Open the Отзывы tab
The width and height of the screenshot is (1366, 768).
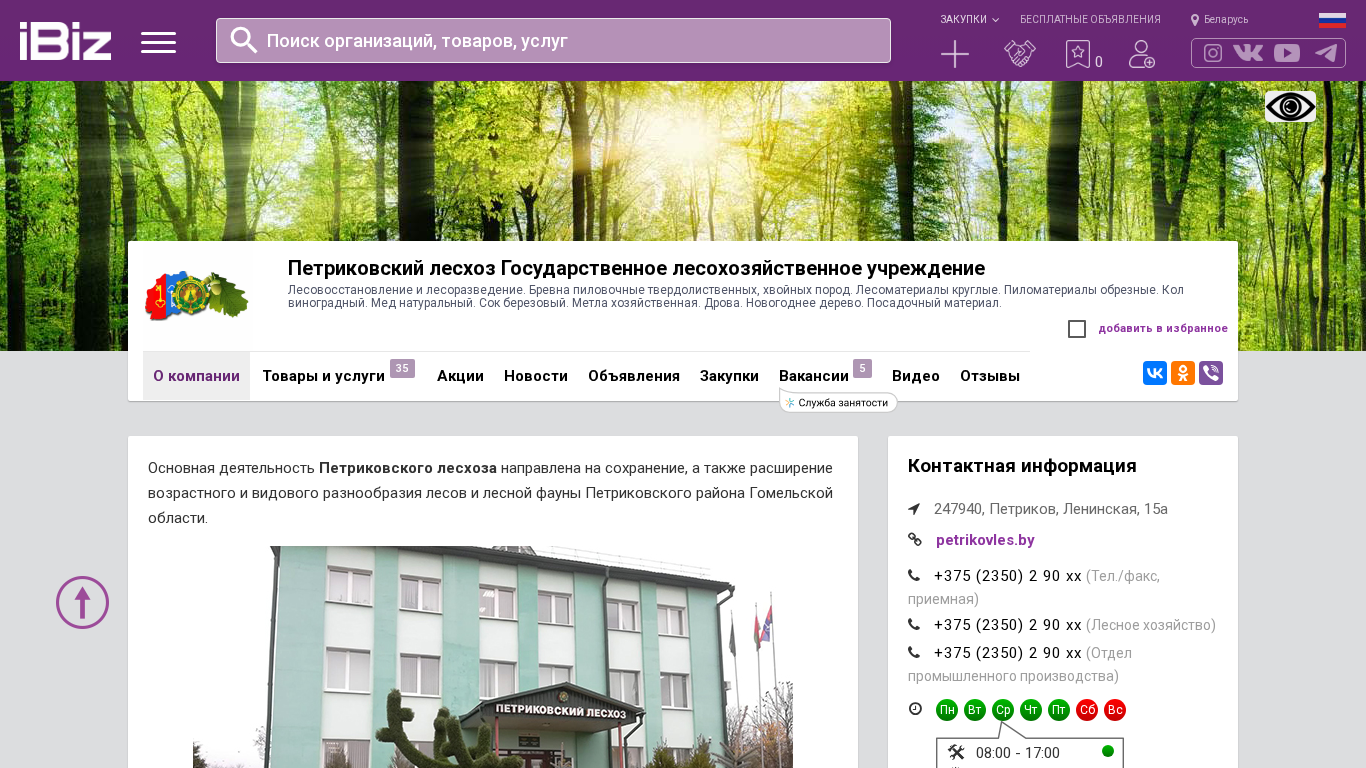(x=990, y=376)
